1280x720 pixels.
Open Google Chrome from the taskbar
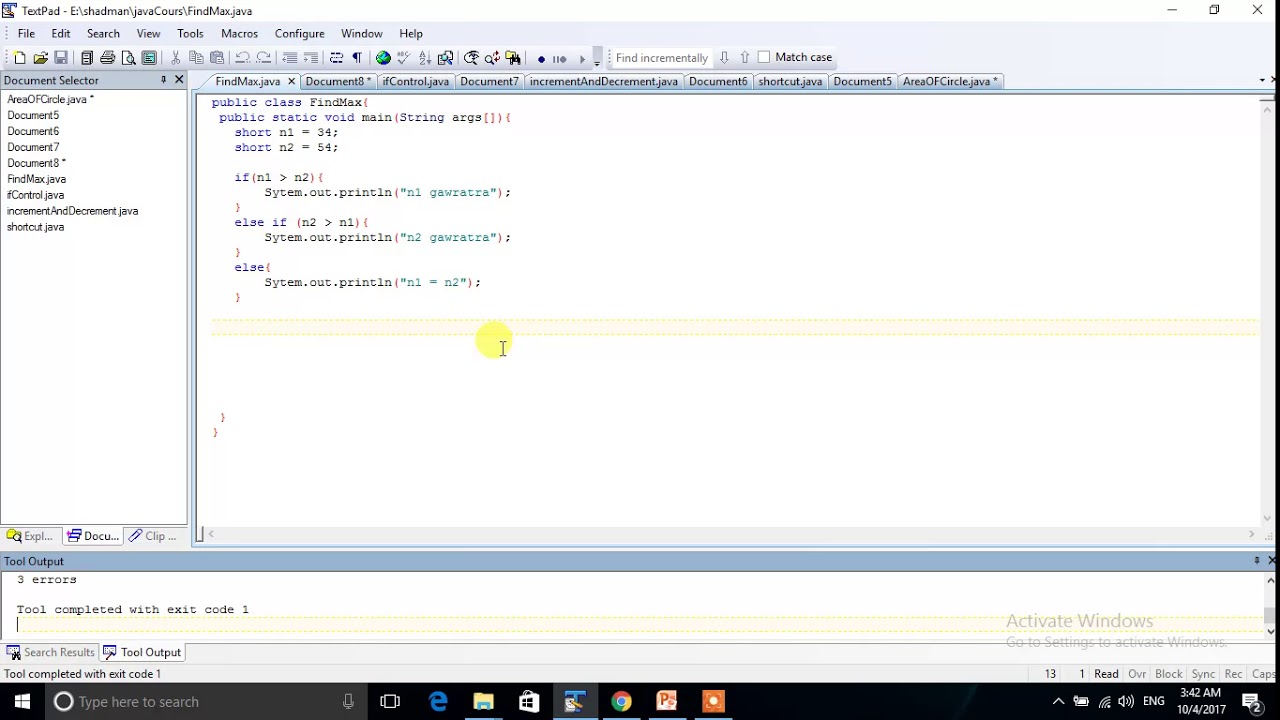click(x=621, y=701)
